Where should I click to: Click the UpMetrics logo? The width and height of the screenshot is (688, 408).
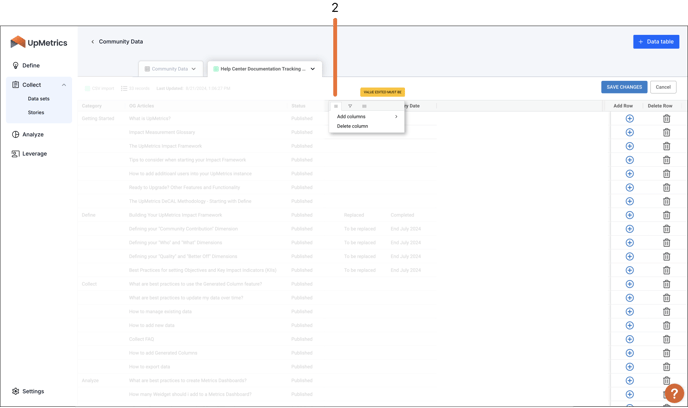pos(39,43)
